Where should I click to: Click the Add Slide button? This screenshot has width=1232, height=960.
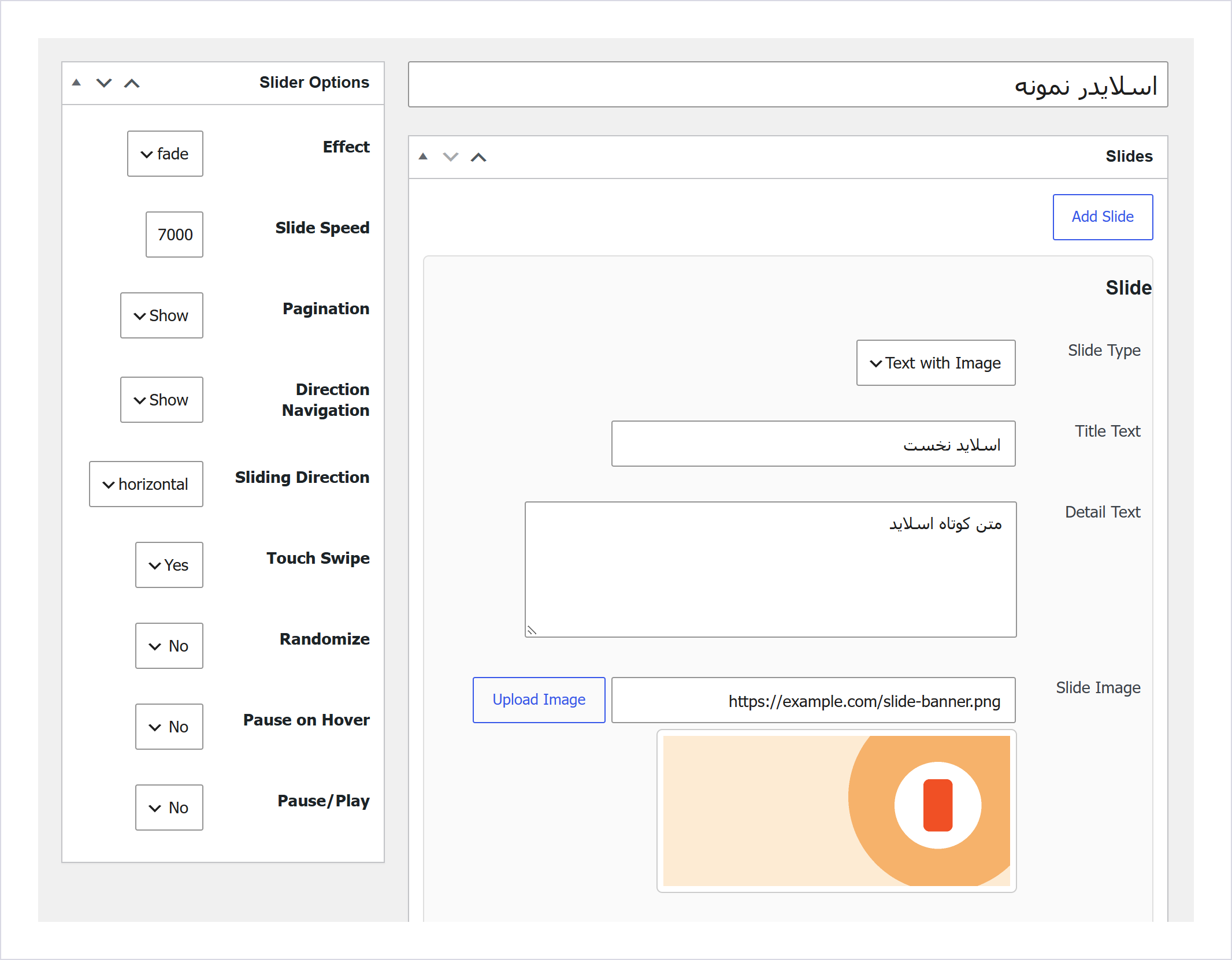coord(1103,217)
